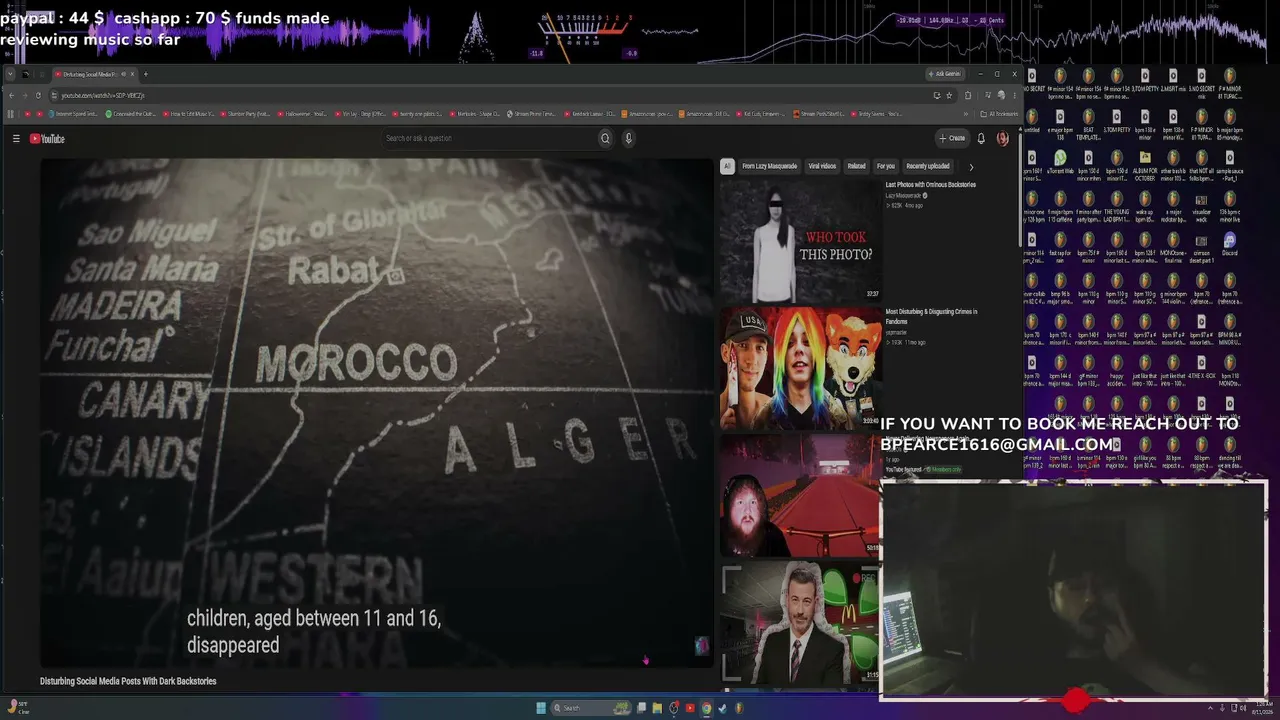This screenshot has width=1280, height=720.
Task: Open the Chrome three-dot menu
Action: click(1014, 95)
